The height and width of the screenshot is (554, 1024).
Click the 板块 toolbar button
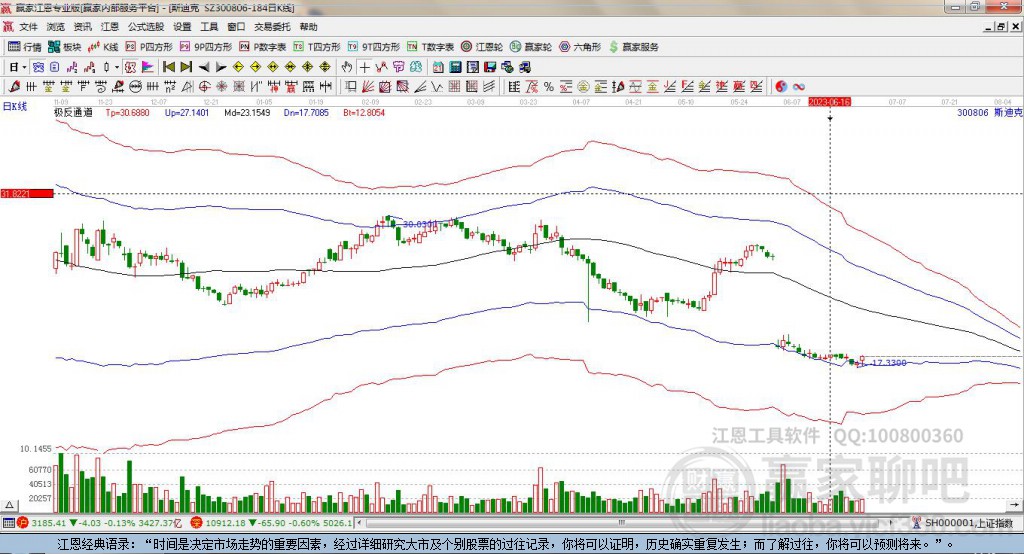coord(65,47)
